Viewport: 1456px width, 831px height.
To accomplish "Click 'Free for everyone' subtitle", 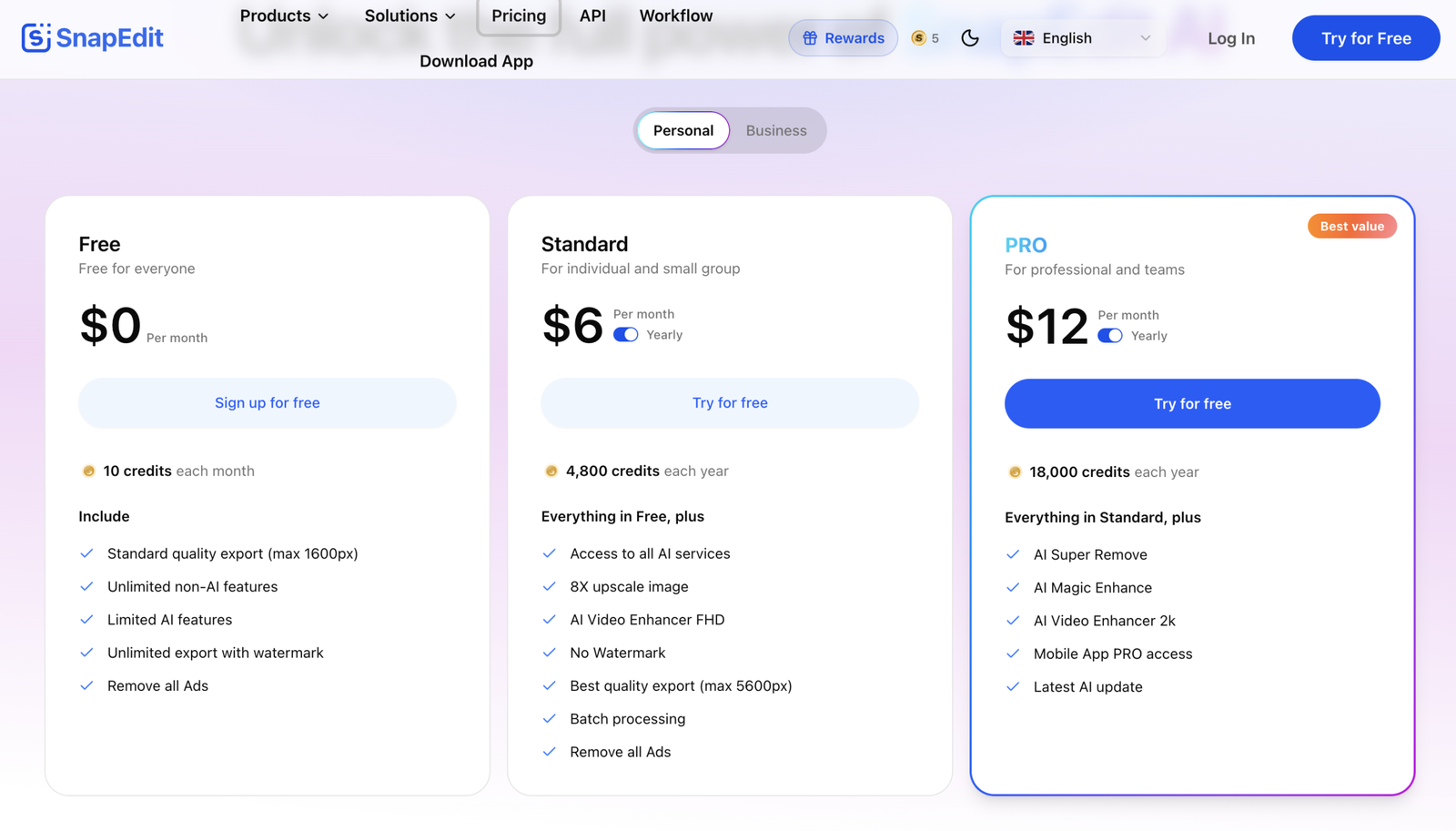I will (x=136, y=269).
